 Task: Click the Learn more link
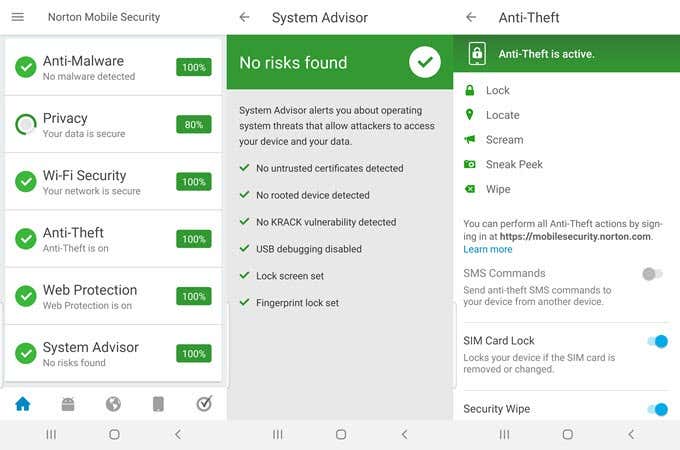(488, 249)
